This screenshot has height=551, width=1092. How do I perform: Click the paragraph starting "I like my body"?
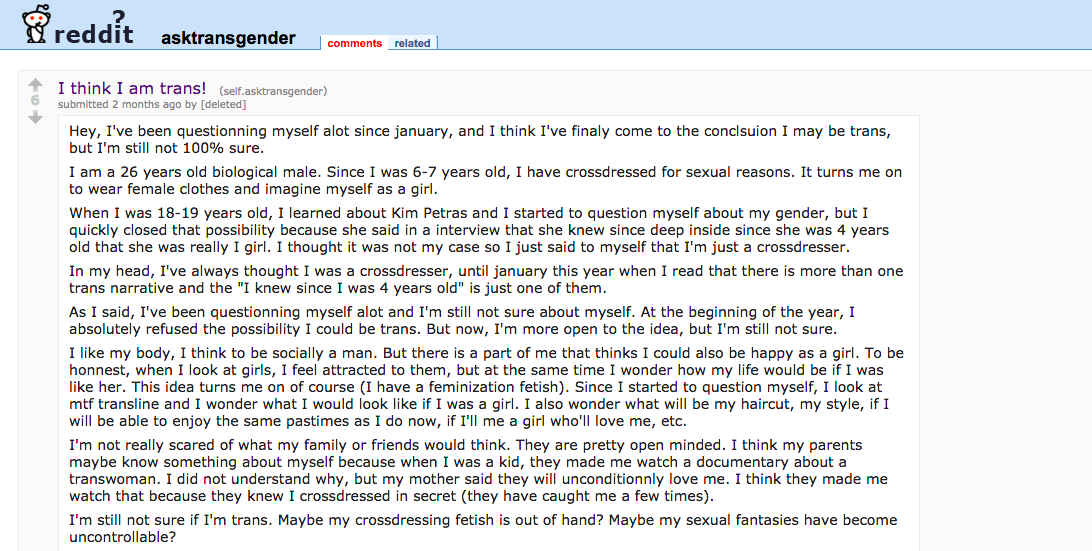485,388
